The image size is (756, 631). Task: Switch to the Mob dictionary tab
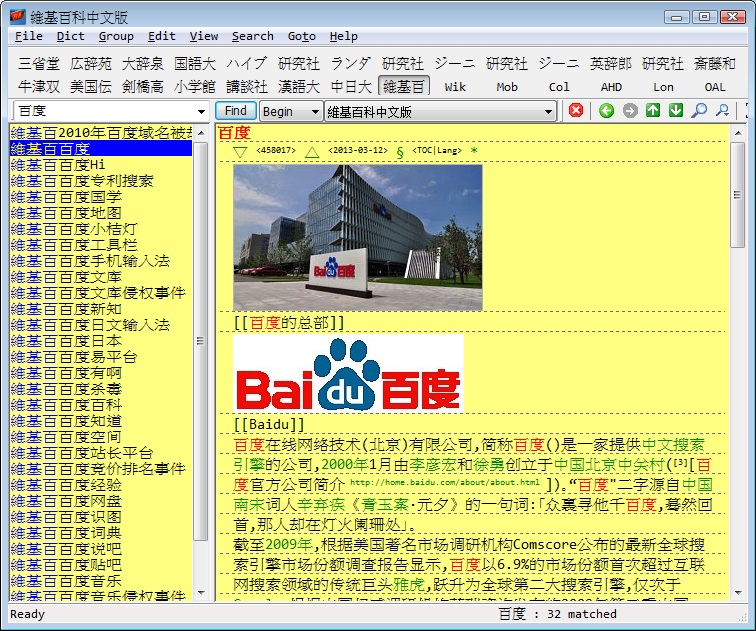pyautogui.click(x=507, y=87)
